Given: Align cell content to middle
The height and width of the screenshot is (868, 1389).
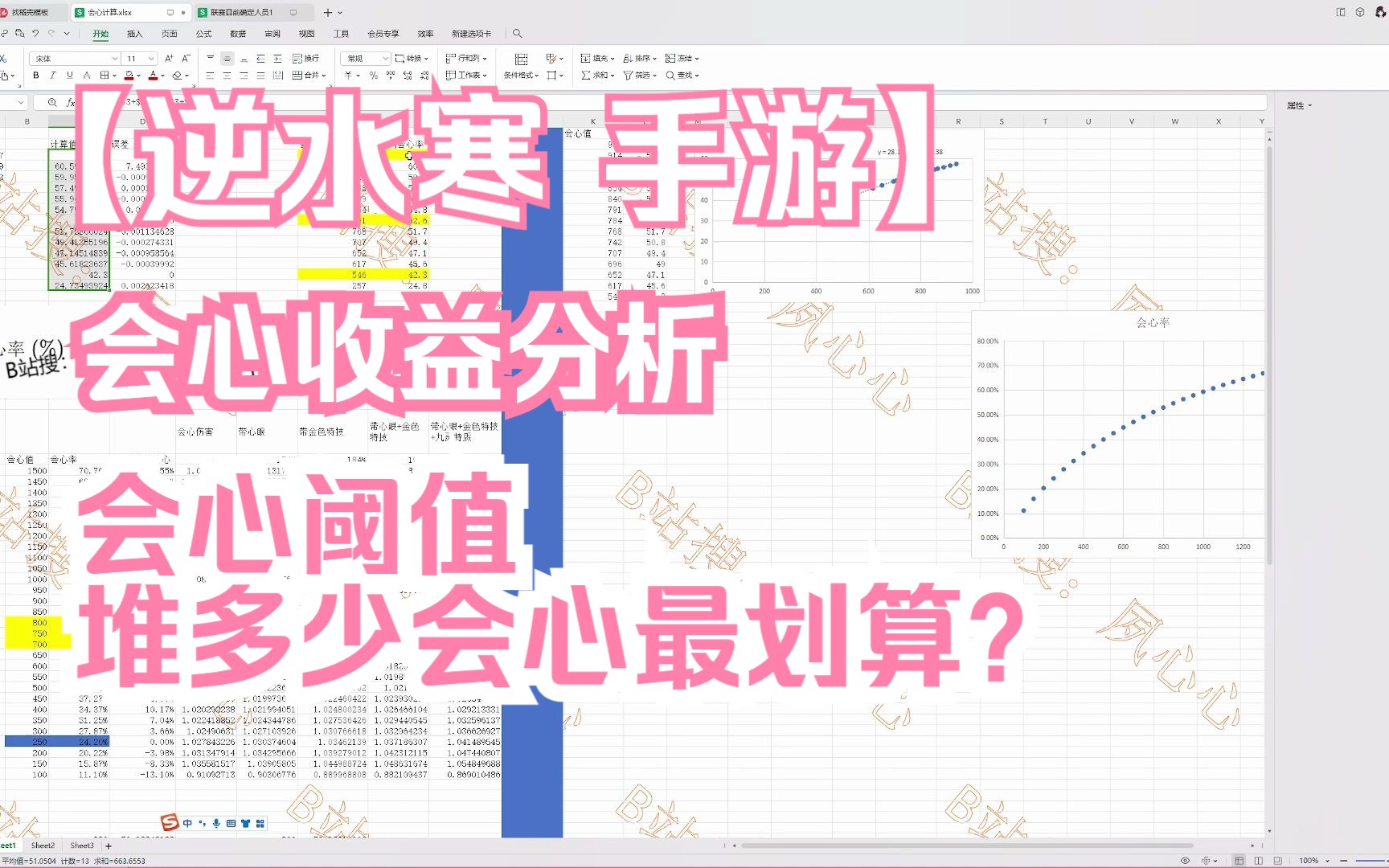Looking at the screenshot, I should point(227,59).
